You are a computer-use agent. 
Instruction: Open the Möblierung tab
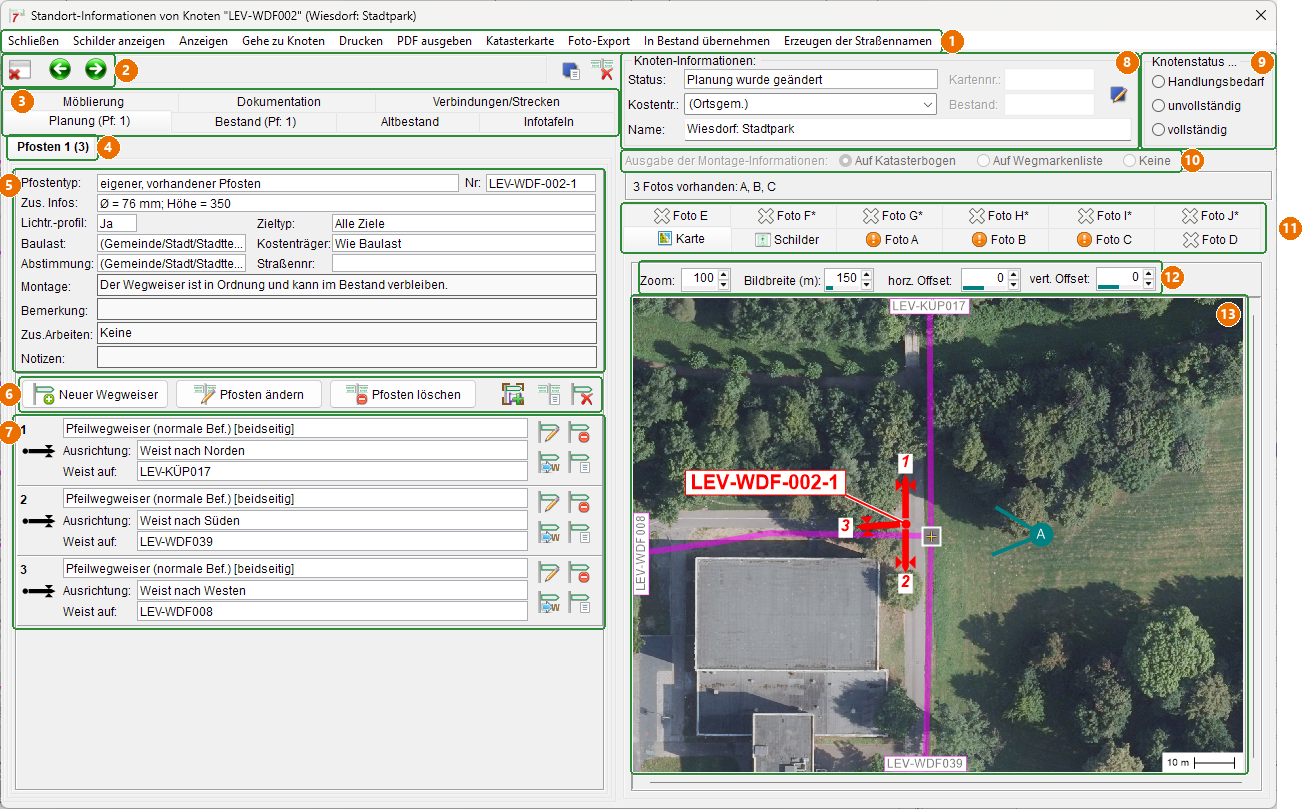(93, 101)
